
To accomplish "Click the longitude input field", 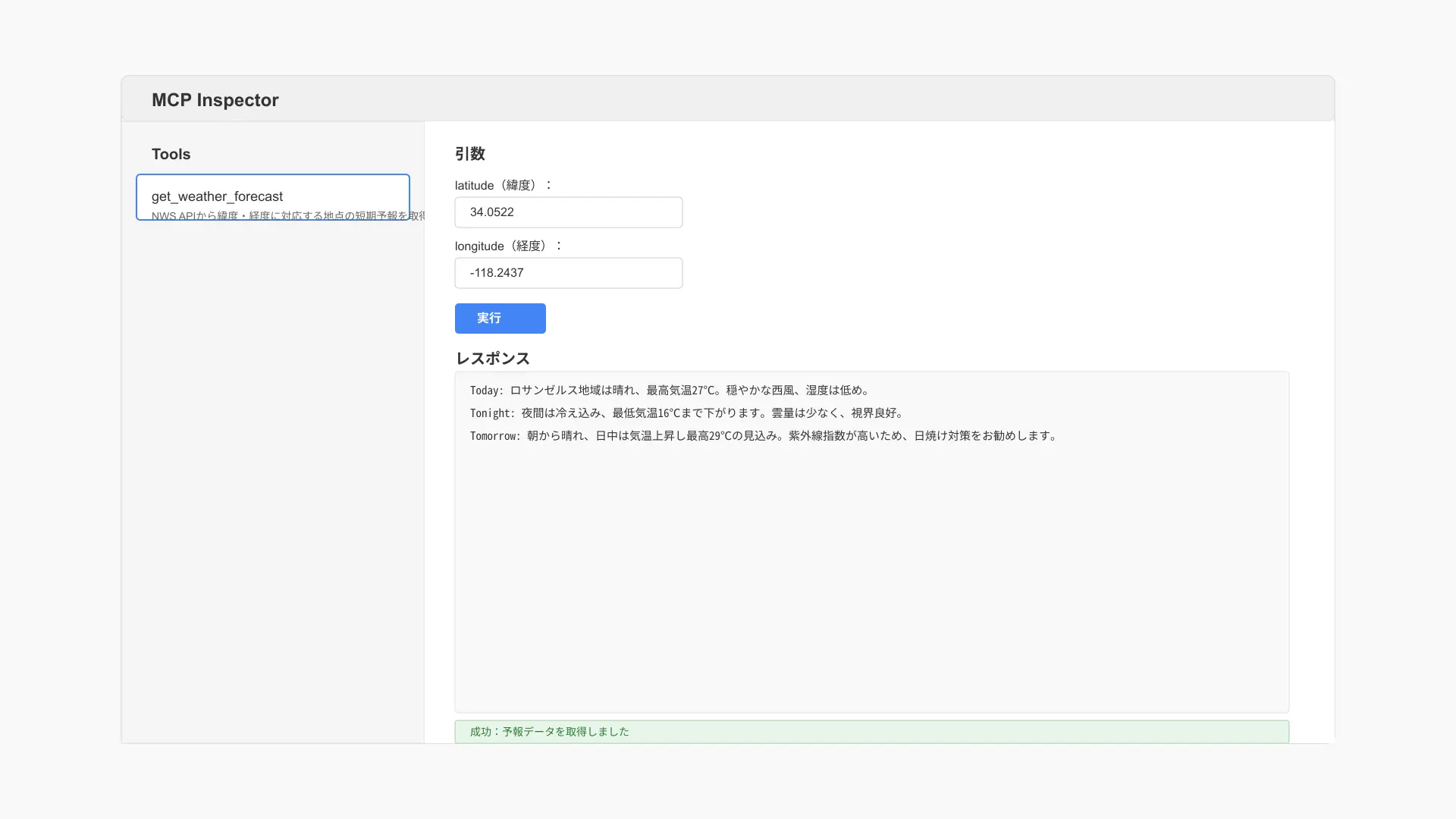I will tap(569, 273).
